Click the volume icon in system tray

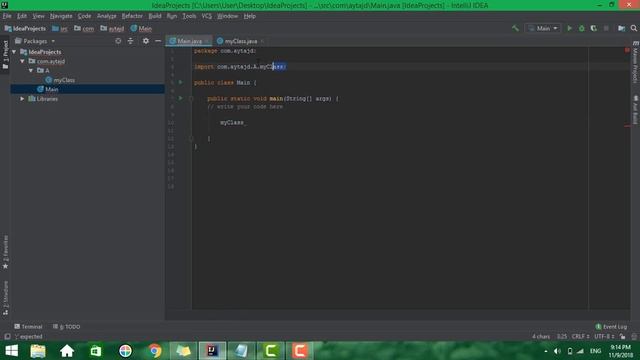(x=557, y=351)
